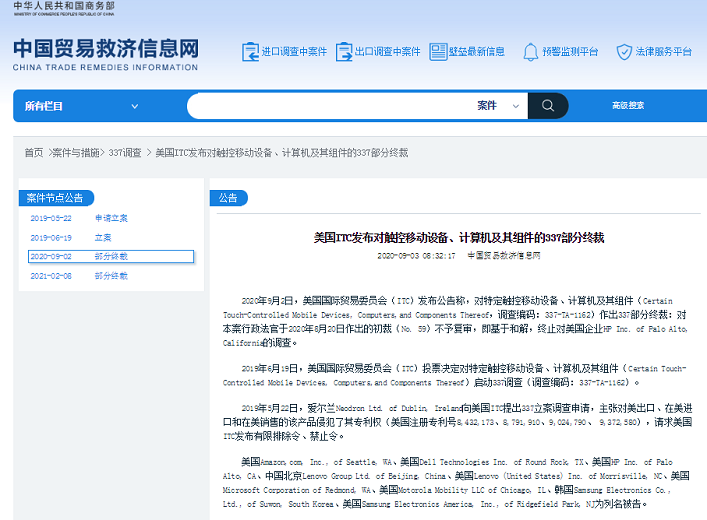Screen dimensions: 707x520
Task: Open 高级搜索 advanced search
Action: click(628, 106)
